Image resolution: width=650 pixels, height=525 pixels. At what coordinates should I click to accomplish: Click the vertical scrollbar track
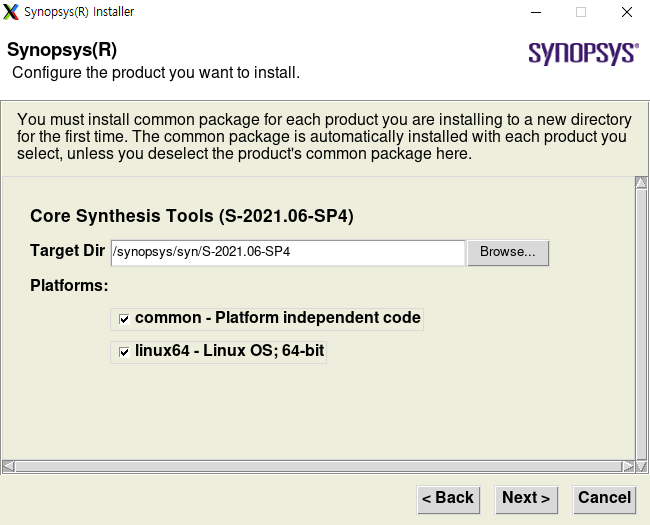(641, 325)
